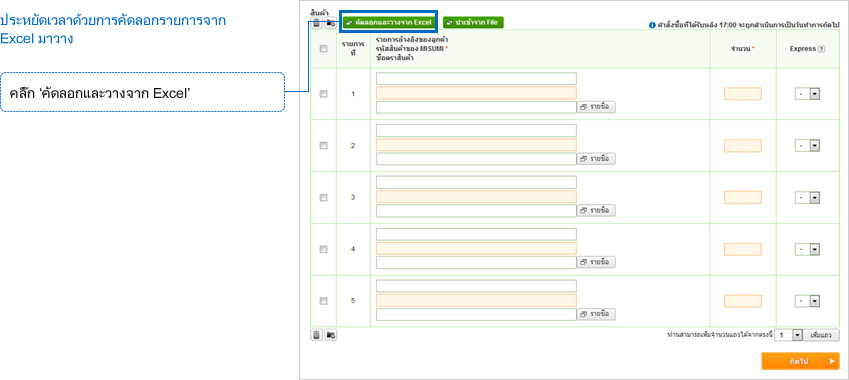Screen dimensions: 849x380
Task: Click the 'รายการที่' column header text
Action: pyautogui.click(x=353, y=49)
